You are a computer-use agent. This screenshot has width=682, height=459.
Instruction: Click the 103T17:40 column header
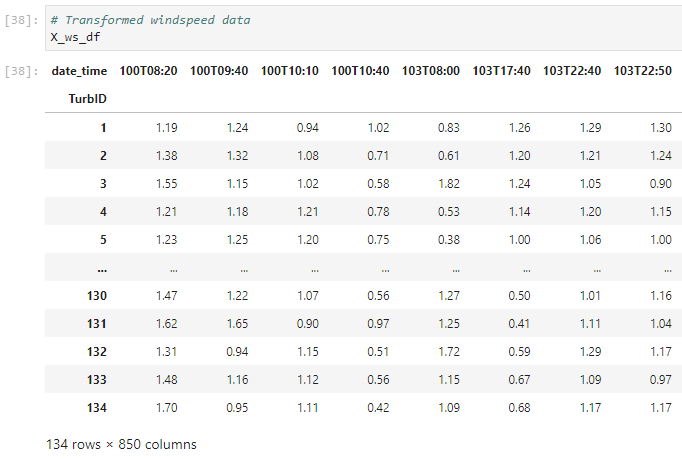[x=502, y=71]
